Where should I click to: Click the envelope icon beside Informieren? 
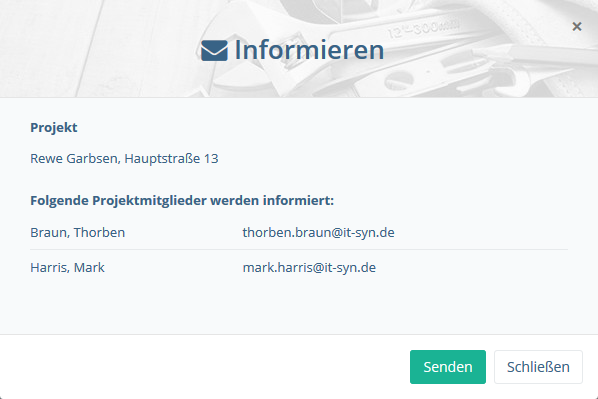tap(214, 50)
